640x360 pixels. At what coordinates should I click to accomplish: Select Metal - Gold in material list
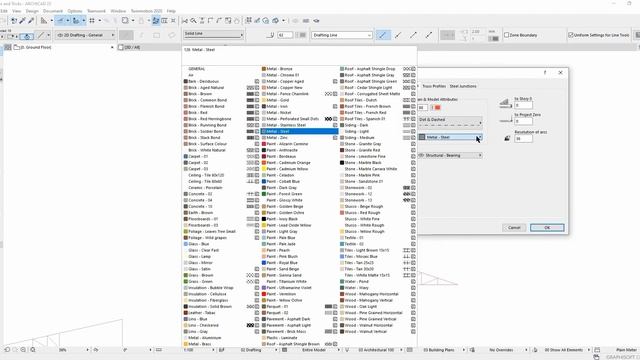[300, 100]
